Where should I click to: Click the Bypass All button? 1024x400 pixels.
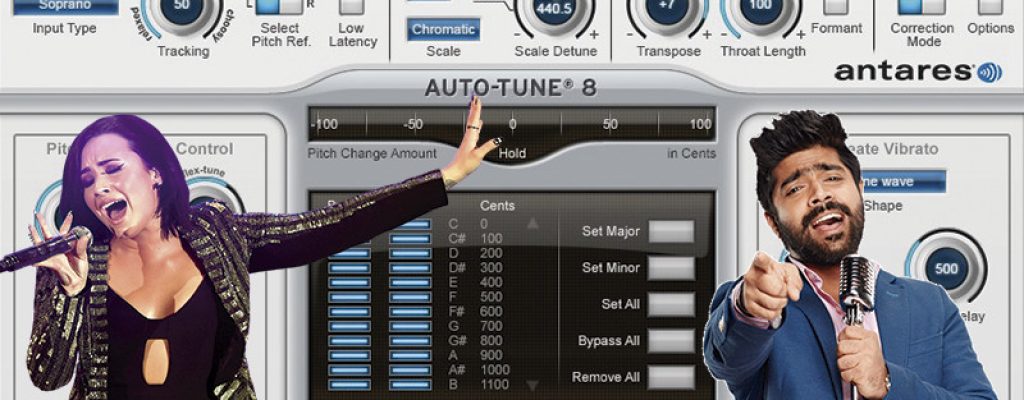coord(671,341)
